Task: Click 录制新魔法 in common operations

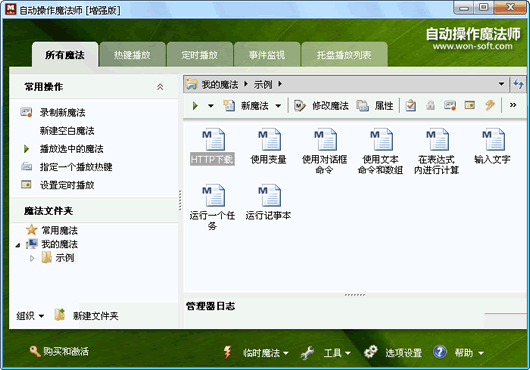Action: (63, 113)
